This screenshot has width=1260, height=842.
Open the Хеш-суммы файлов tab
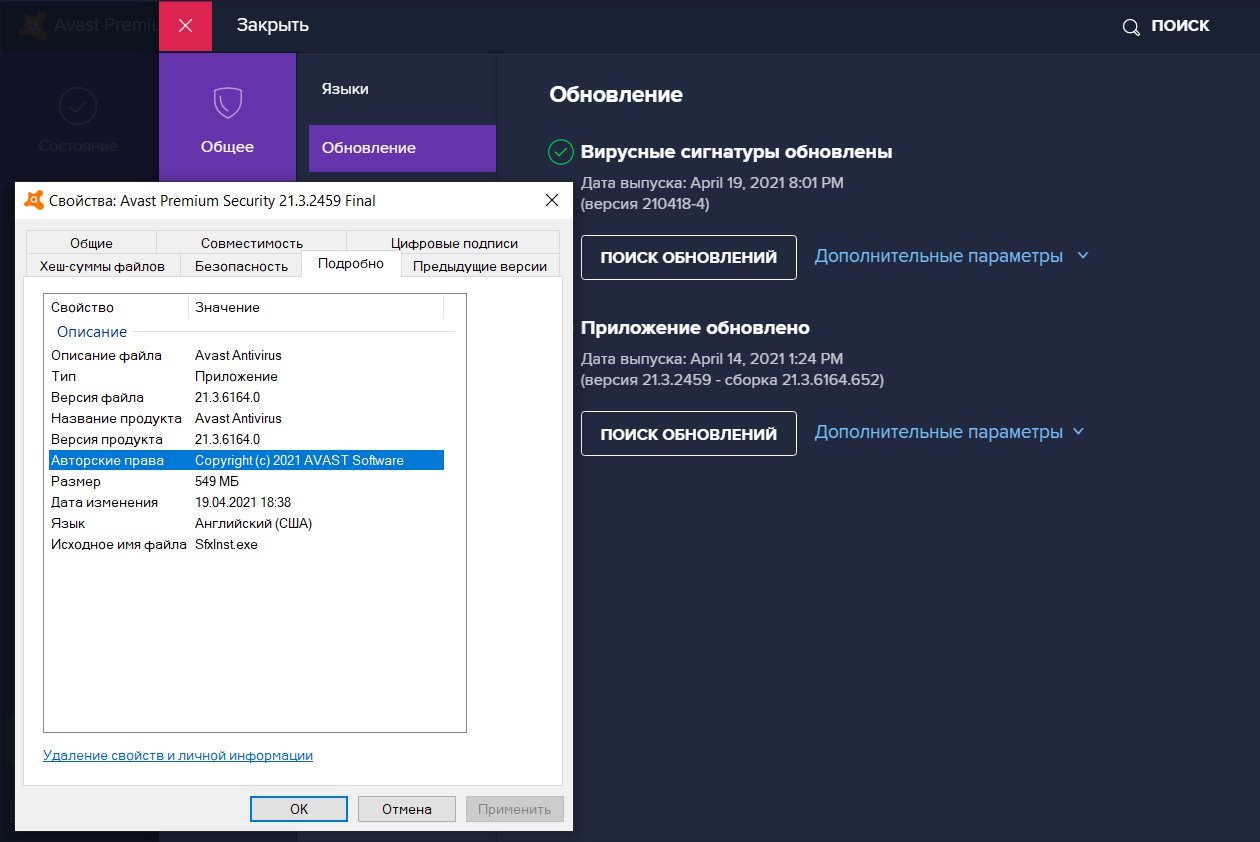coord(102,266)
